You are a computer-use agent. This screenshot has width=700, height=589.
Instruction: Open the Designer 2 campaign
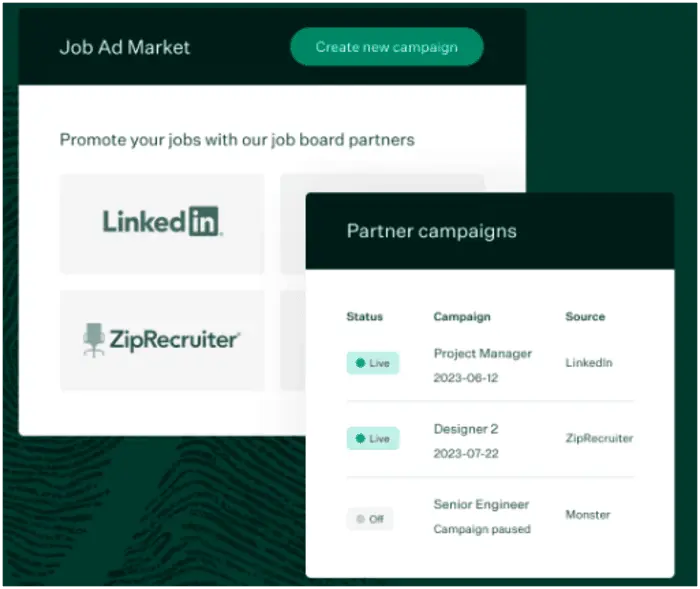point(466,429)
